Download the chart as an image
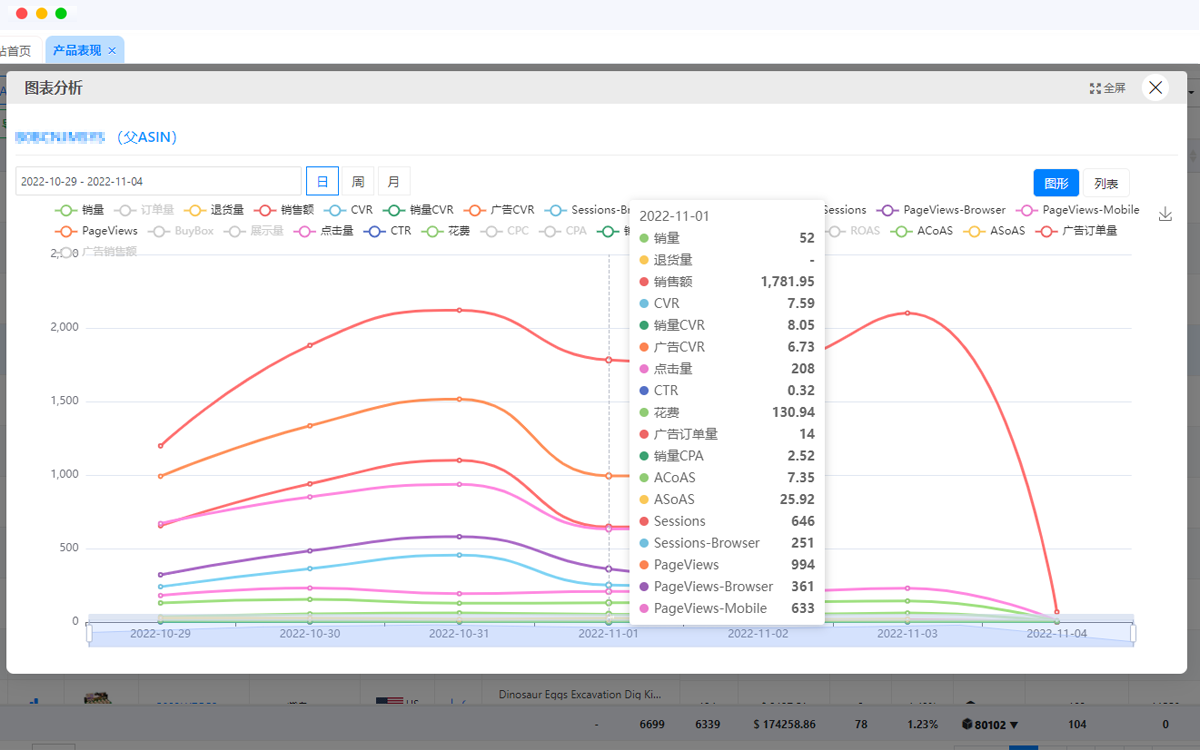The height and width of the screenshot is (750, 1200). 1165,214
